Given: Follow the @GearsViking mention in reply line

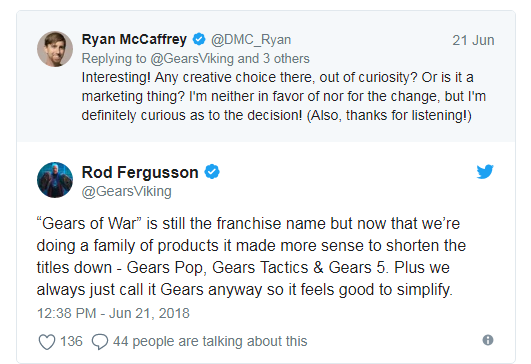Looking at the screenshot, I should click(192, 59).
